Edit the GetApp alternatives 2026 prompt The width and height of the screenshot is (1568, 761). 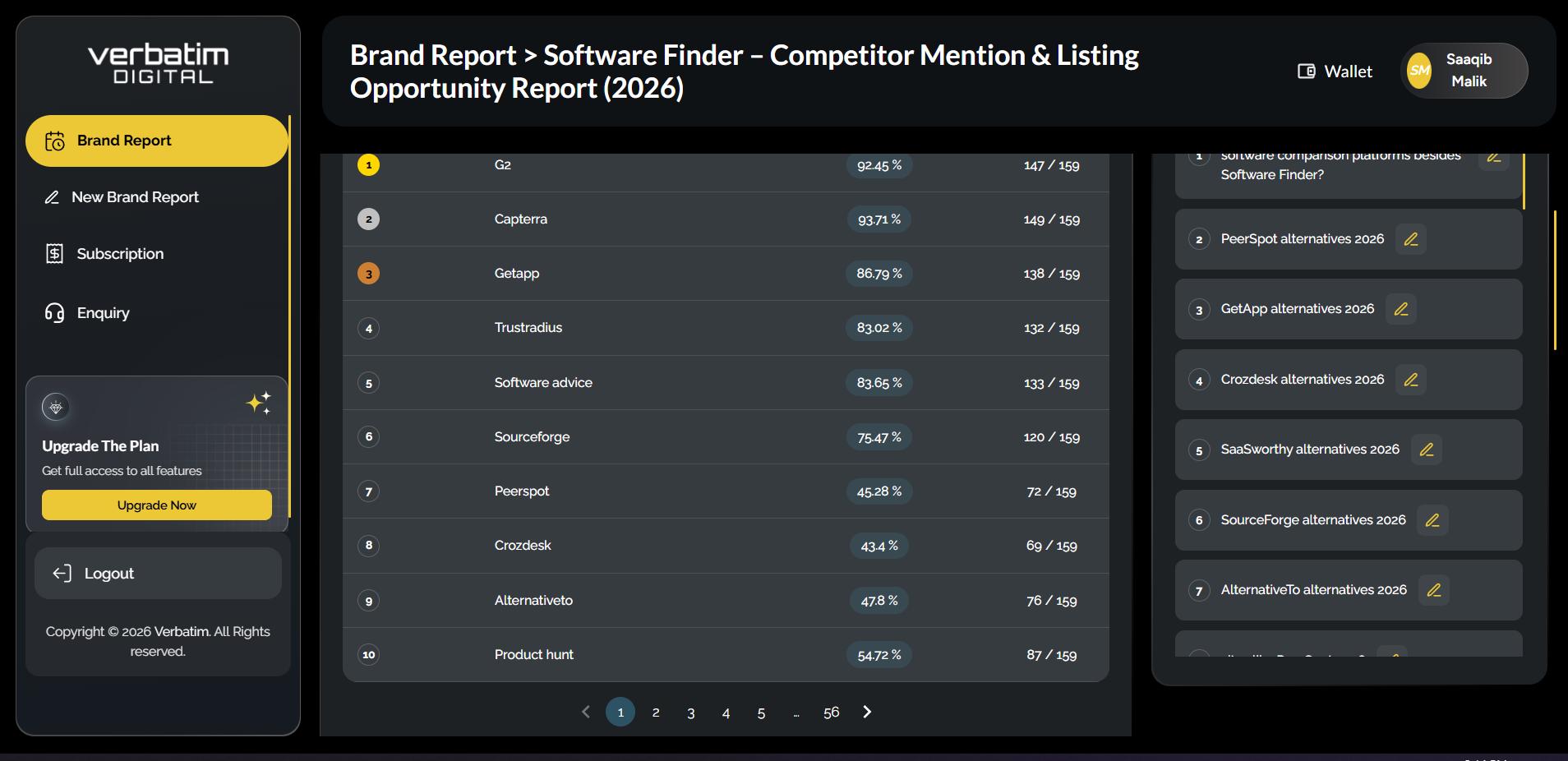[x=1401, y=309]
